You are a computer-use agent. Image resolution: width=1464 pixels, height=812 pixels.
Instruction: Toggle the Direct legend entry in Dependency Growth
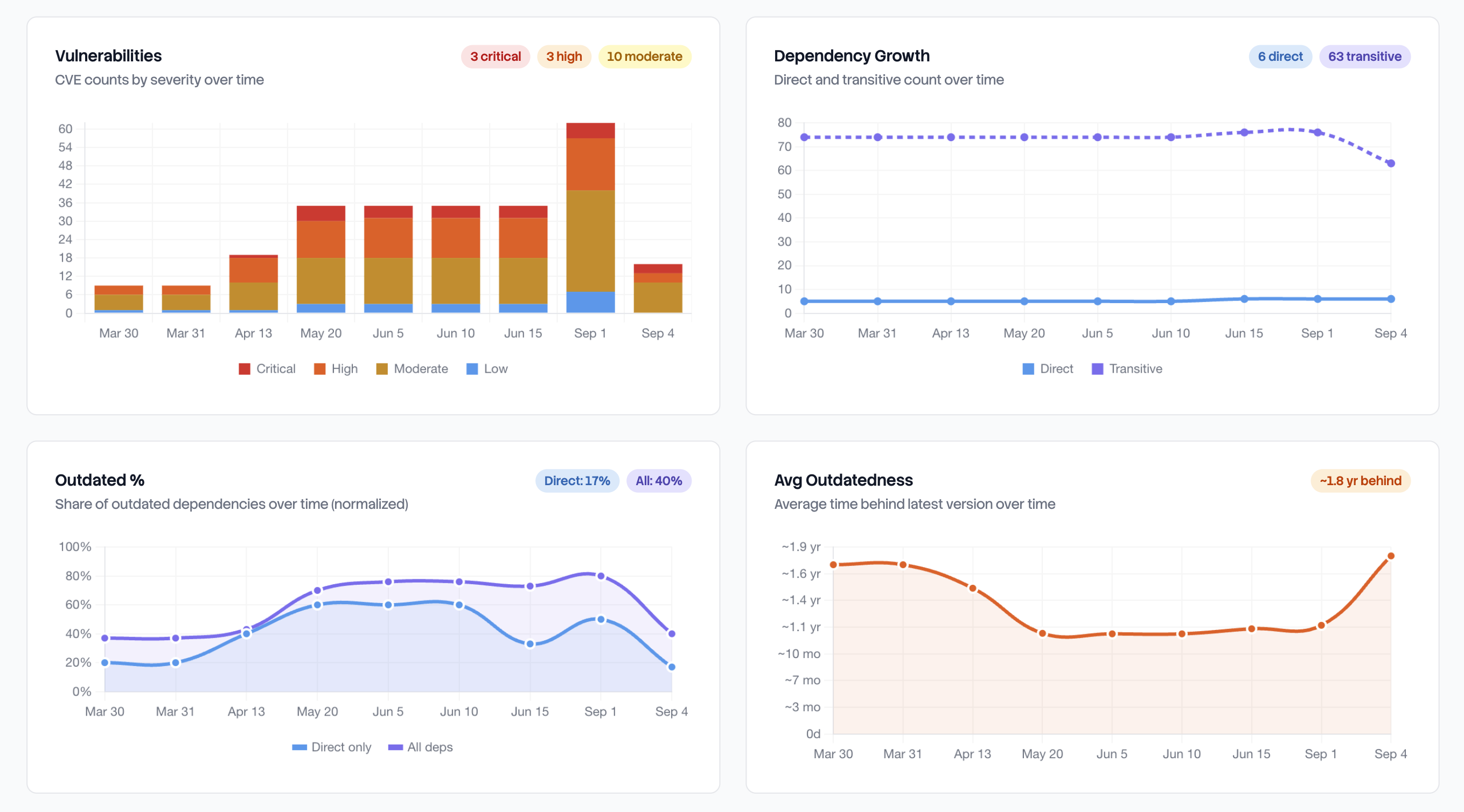coord(1048,369)
